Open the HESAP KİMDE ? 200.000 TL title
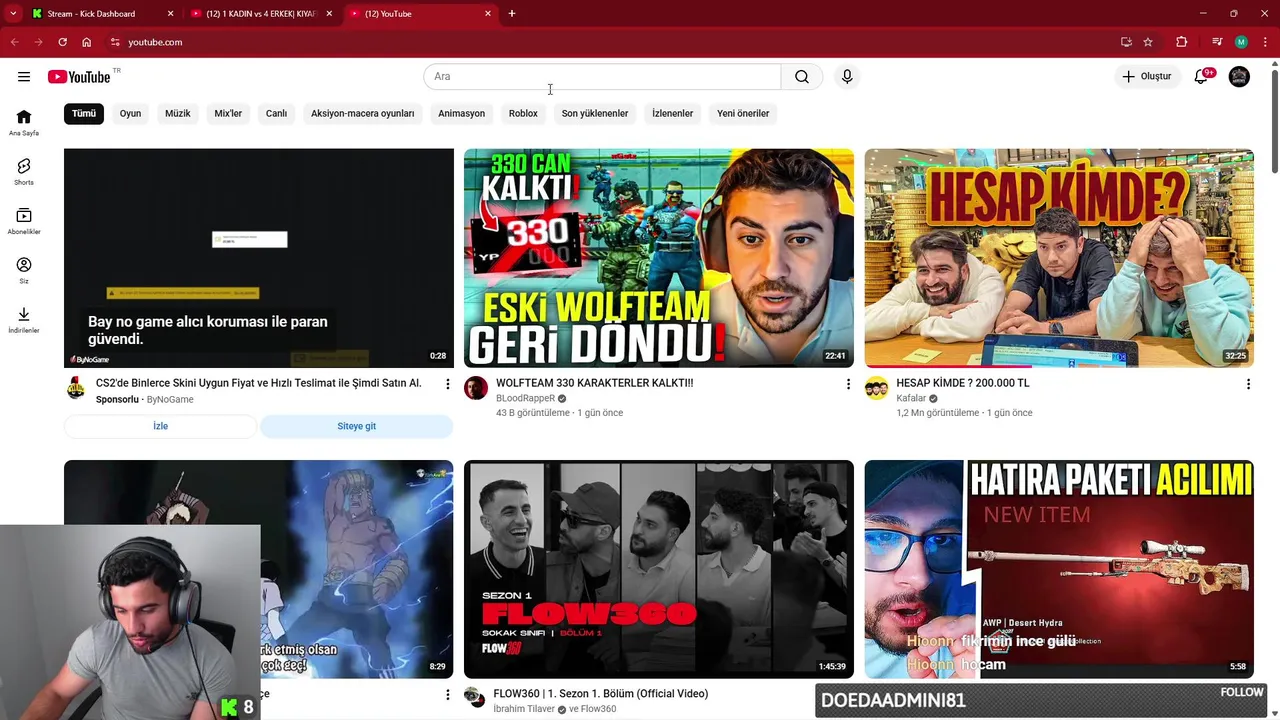Image resolution: width=1280 pixels, height=720 pixels. 962,383
